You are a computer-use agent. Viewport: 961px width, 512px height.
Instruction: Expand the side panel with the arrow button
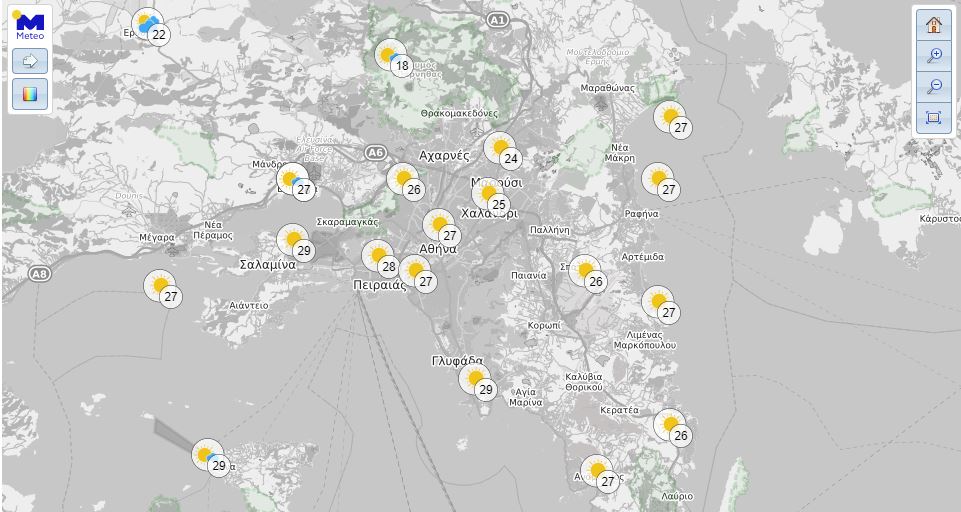click(x=30, y=61)
